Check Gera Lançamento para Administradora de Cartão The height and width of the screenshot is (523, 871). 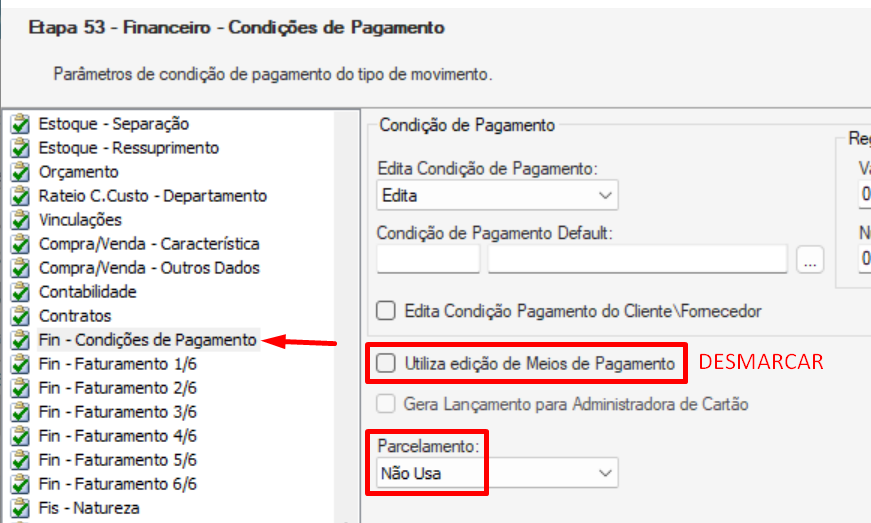tap(386, 404)
